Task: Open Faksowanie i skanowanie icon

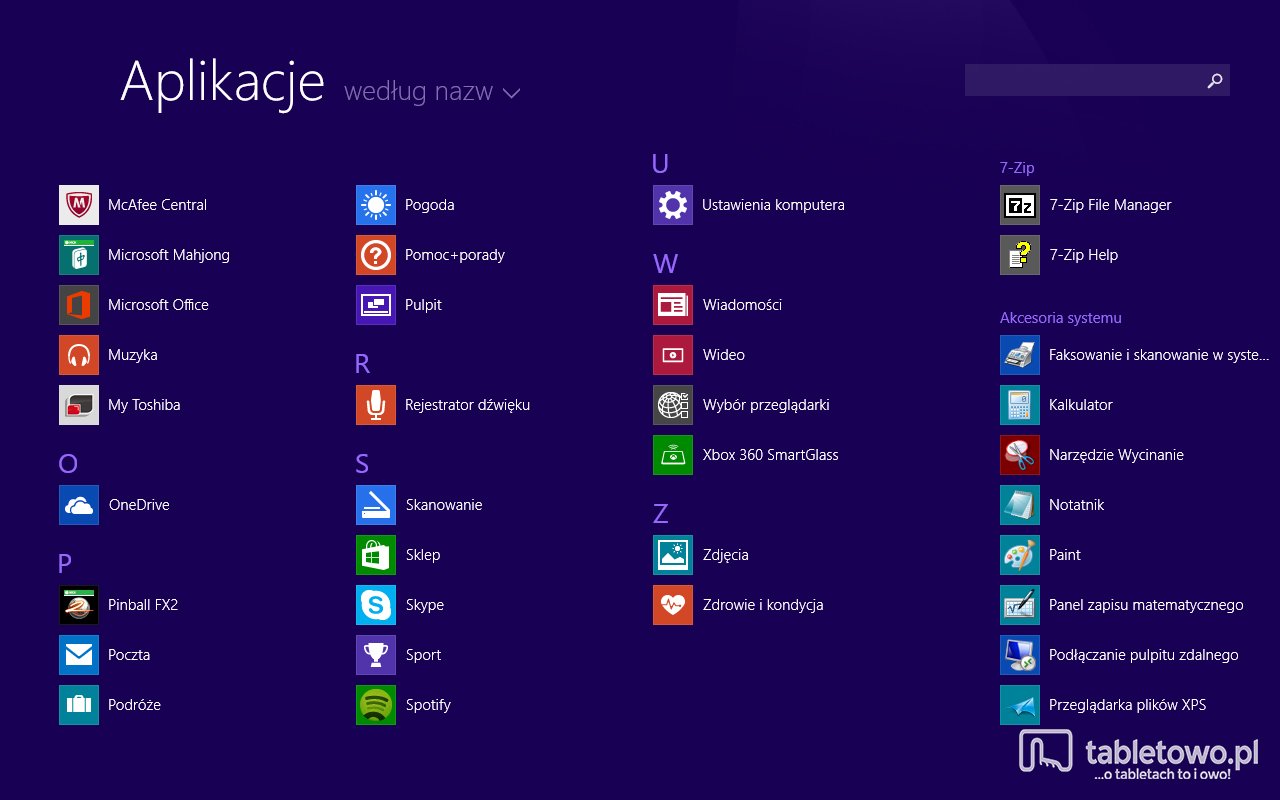Action: 1020,355
